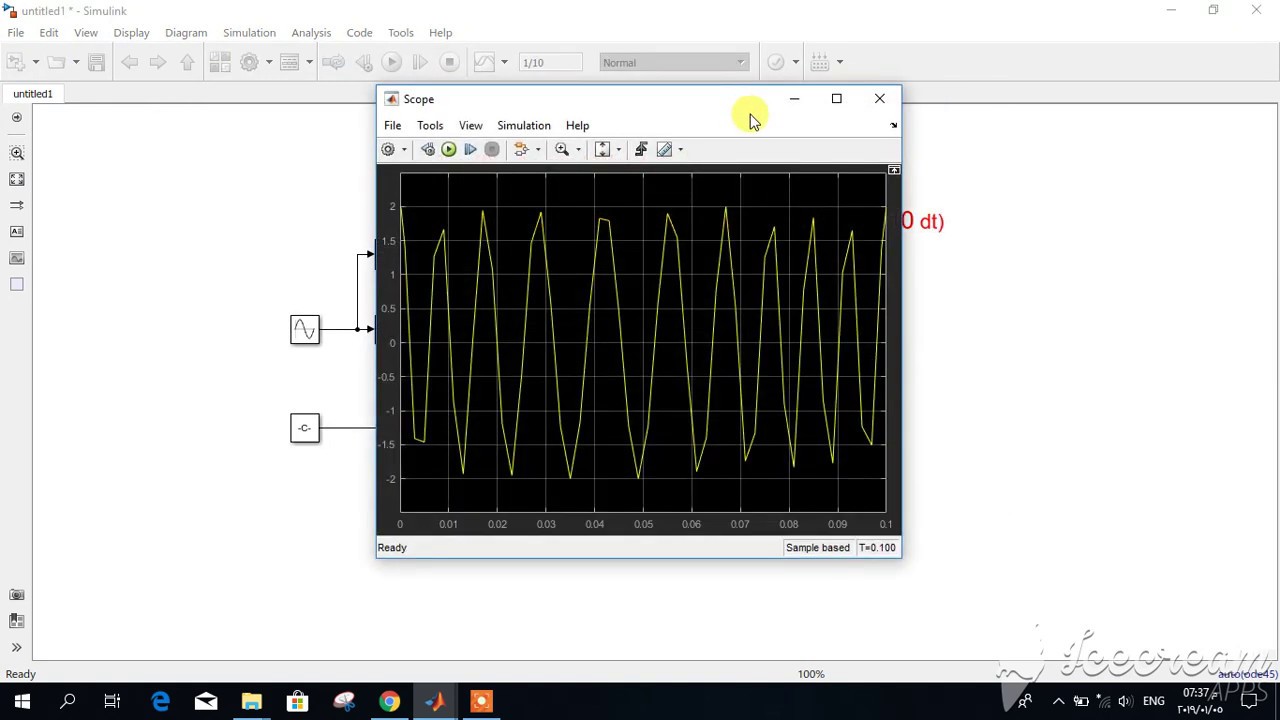Open Model Explorer icon in Simulink toolbar
The width and height of the screenshot is (1280, 720).
(290, 62)
